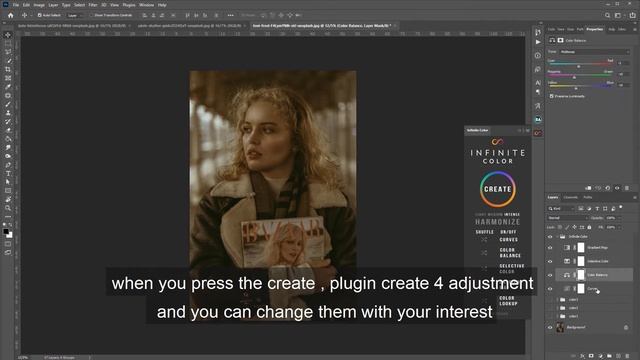Image resolution: width=640 pixels, height=360 pixels.
Task: Open the Auto-Select Layer dropdown
Action: [x=75, y=15]
